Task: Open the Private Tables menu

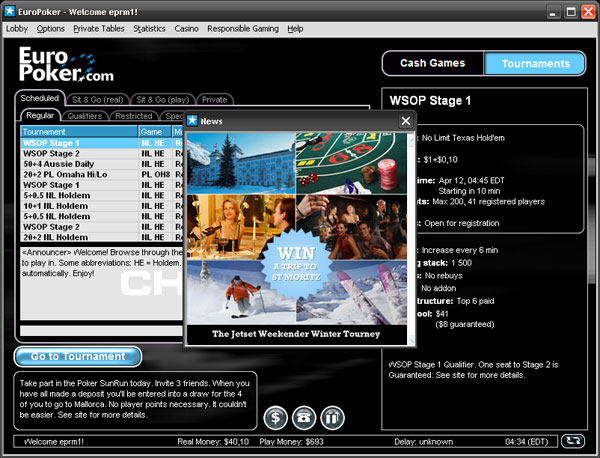Action: [99, 29]
